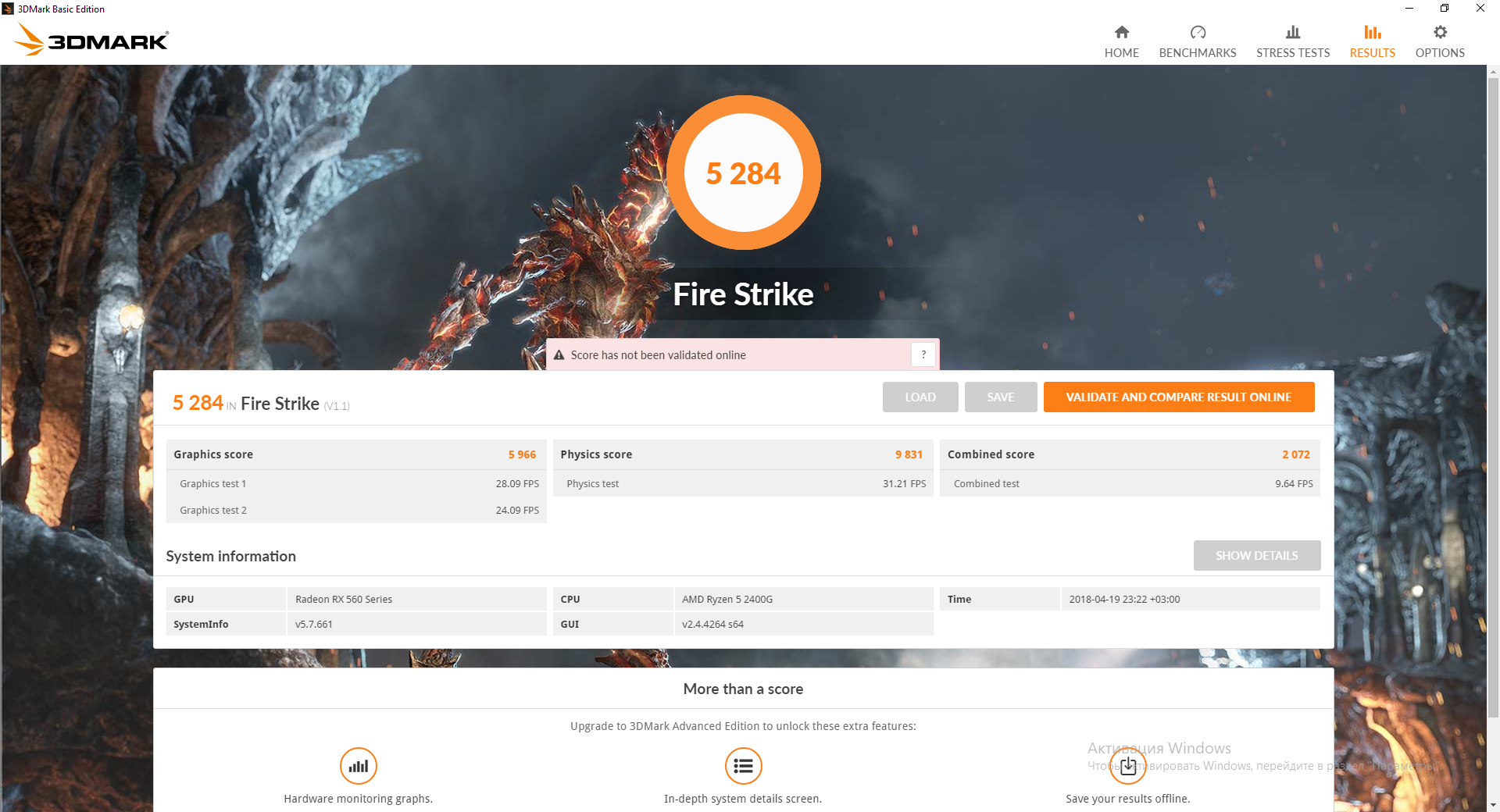Click Validate and Compare Result Online
Screen dimensions: 1500x812
1179,397
